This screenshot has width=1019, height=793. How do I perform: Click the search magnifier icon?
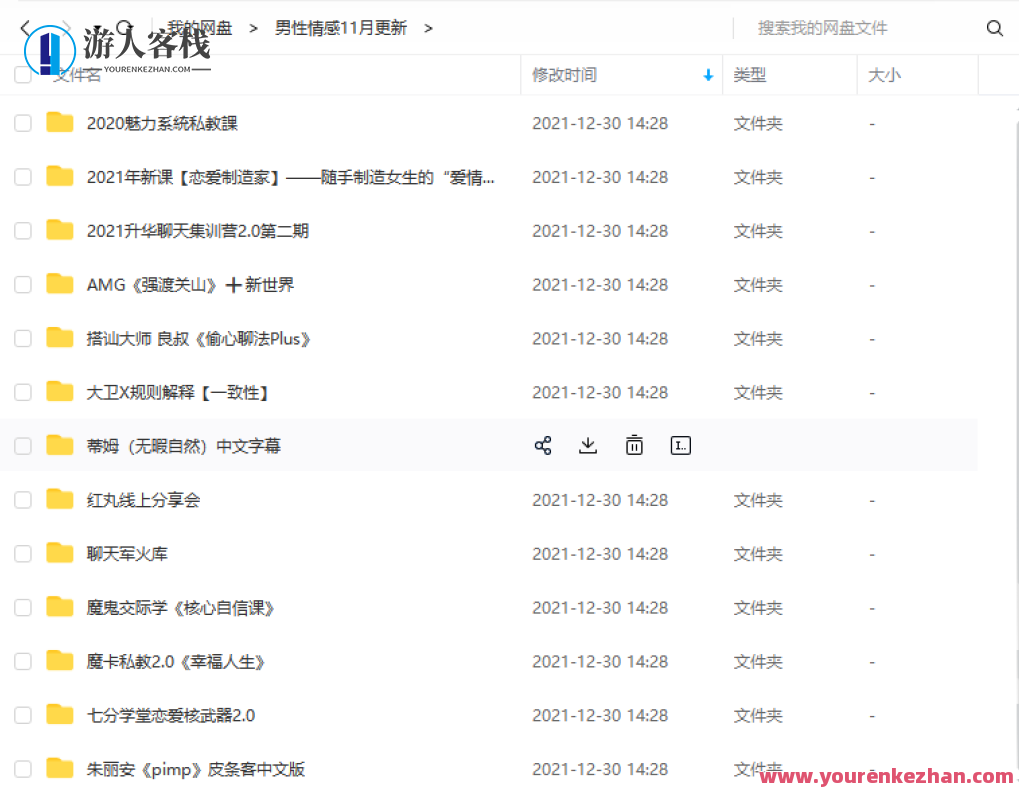994,28
